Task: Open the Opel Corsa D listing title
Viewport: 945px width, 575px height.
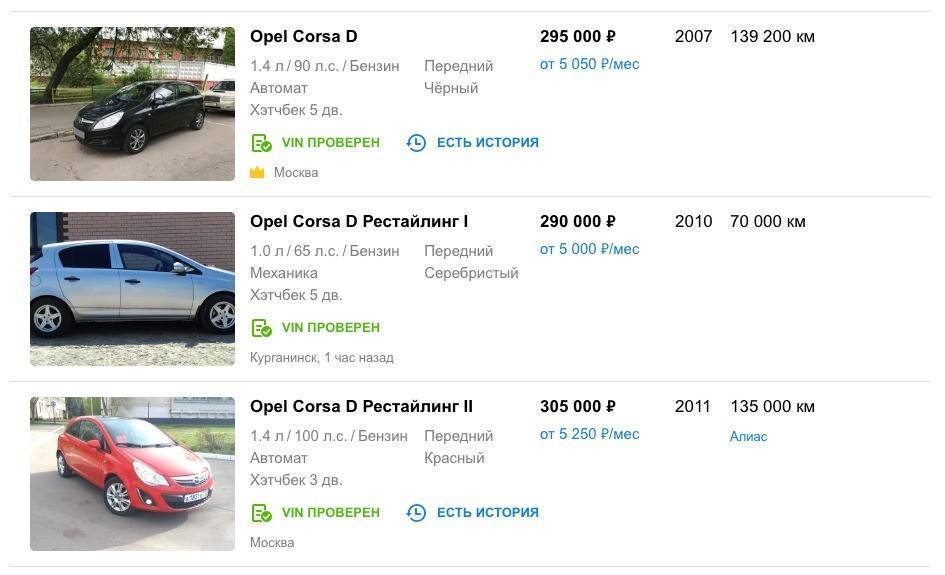Action: 303,37
